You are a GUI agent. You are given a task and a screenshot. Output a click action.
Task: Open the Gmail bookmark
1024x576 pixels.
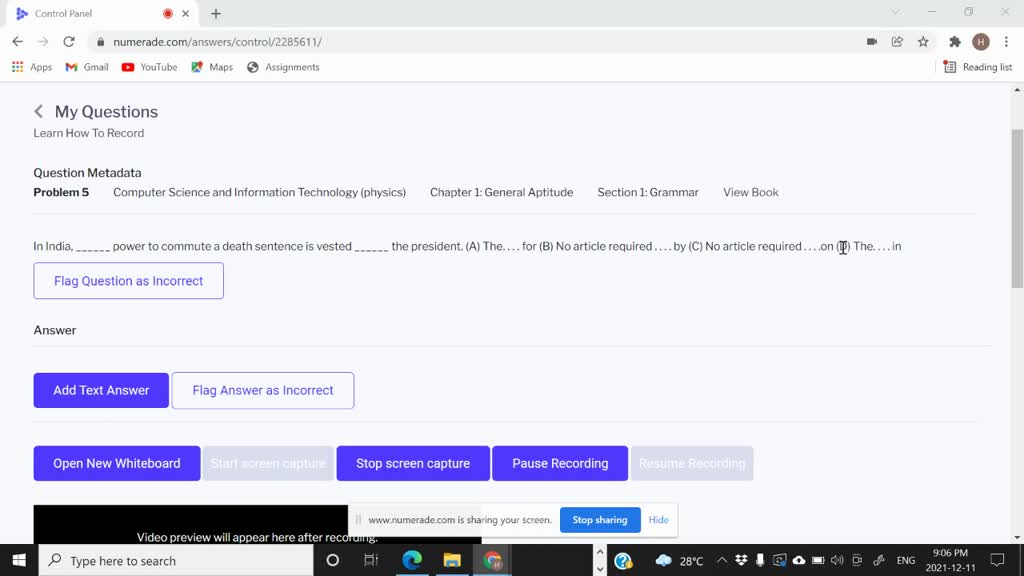(87, 67)
